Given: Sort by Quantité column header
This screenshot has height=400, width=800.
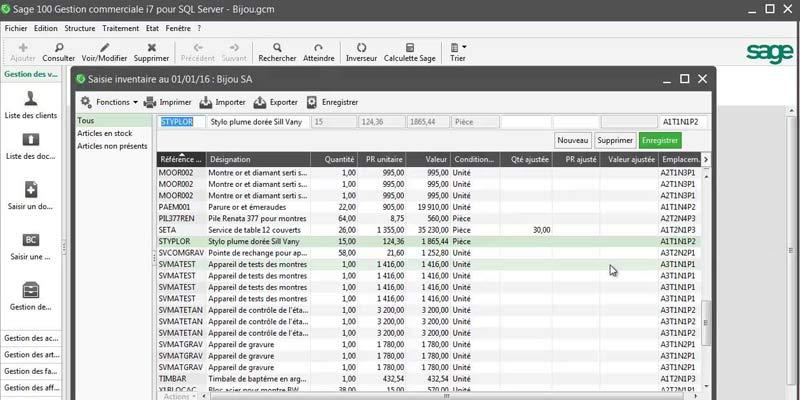Looking at the screenshot, I should coord(334,159).
